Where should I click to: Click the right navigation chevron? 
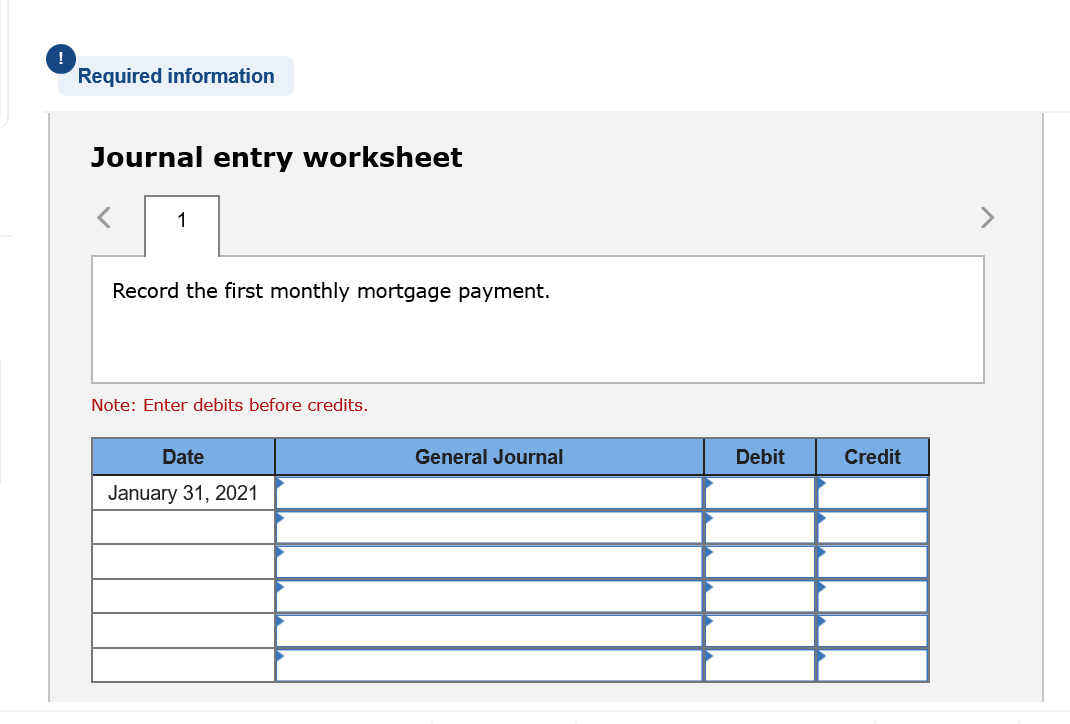(x=987, y=217)
